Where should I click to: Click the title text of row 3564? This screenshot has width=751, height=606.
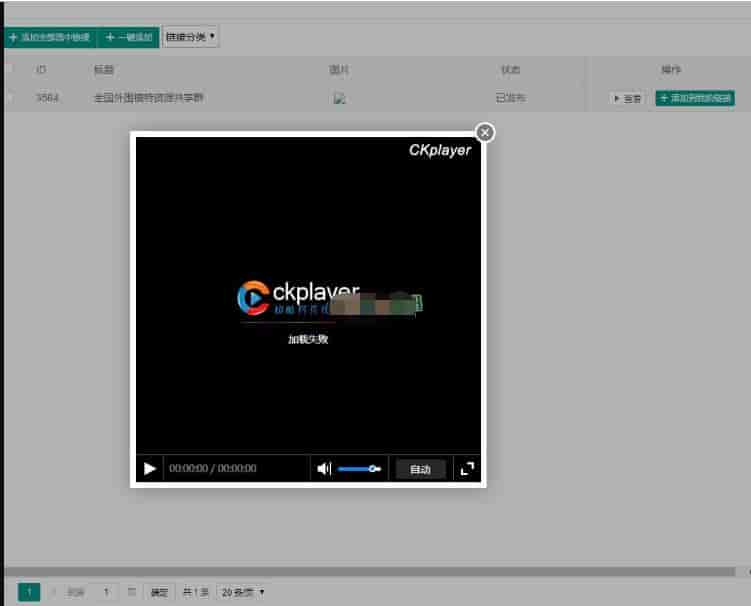coord(149,98)
